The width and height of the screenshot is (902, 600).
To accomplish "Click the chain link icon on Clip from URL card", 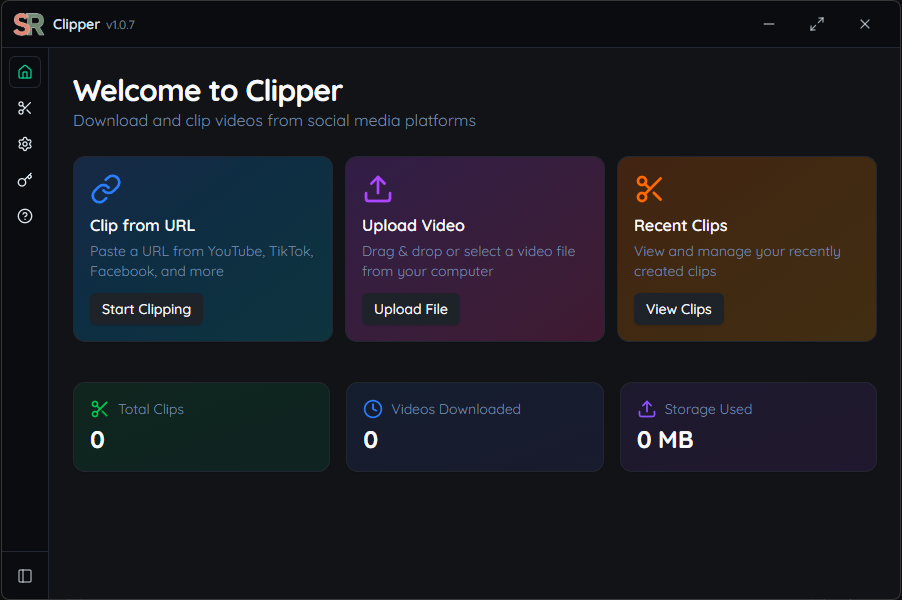I will [x=106, y=189].
